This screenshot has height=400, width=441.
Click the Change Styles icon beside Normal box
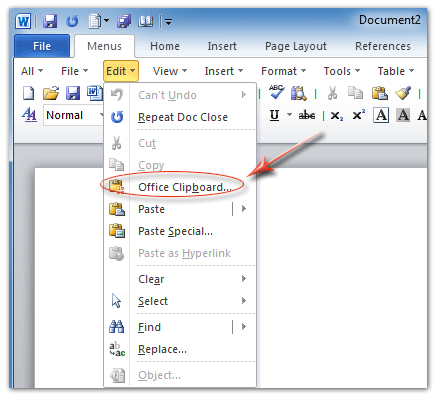coord(29,115)
